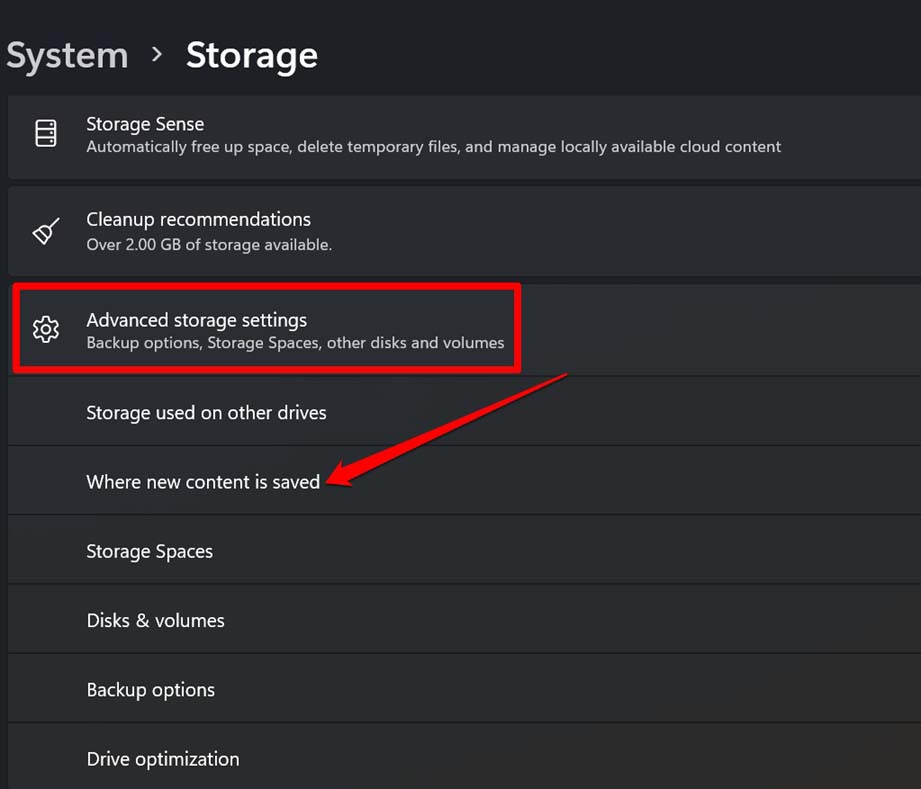Open the Storage Spaces entry
Viewport: 921px width, 789px height.
(149, 551)
